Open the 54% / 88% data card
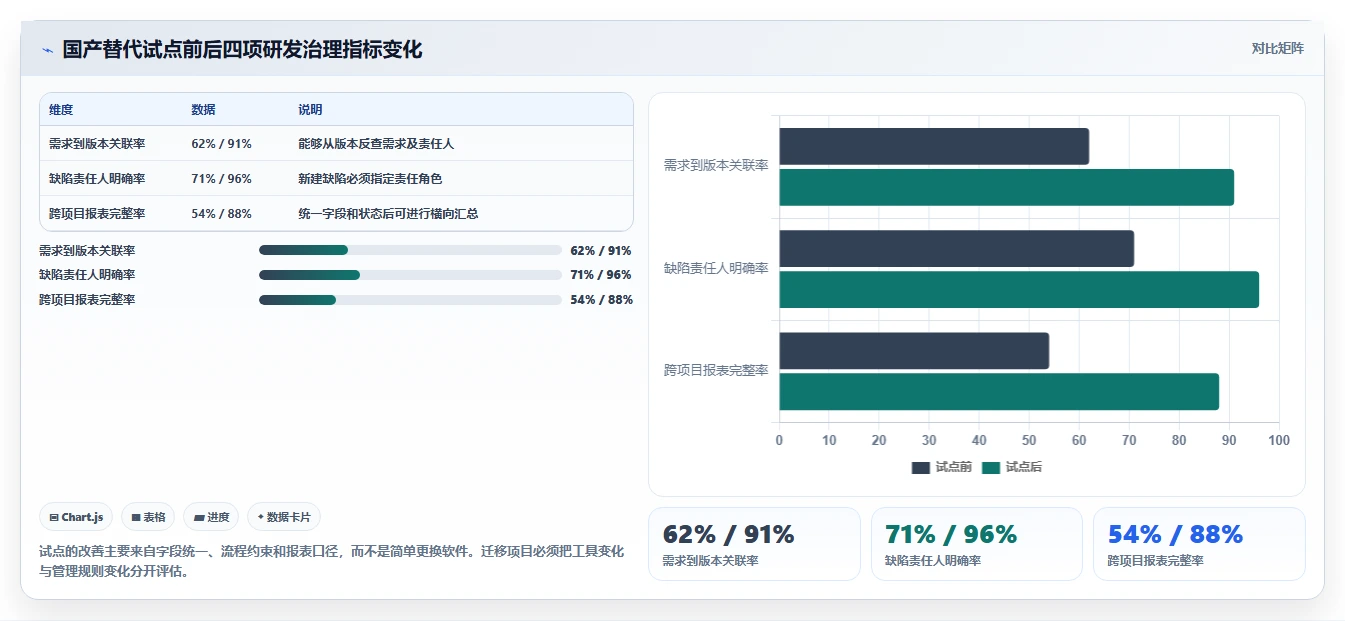This screenshot has width=1345, height=621. pyautogui.click(x=1199, y=544)
